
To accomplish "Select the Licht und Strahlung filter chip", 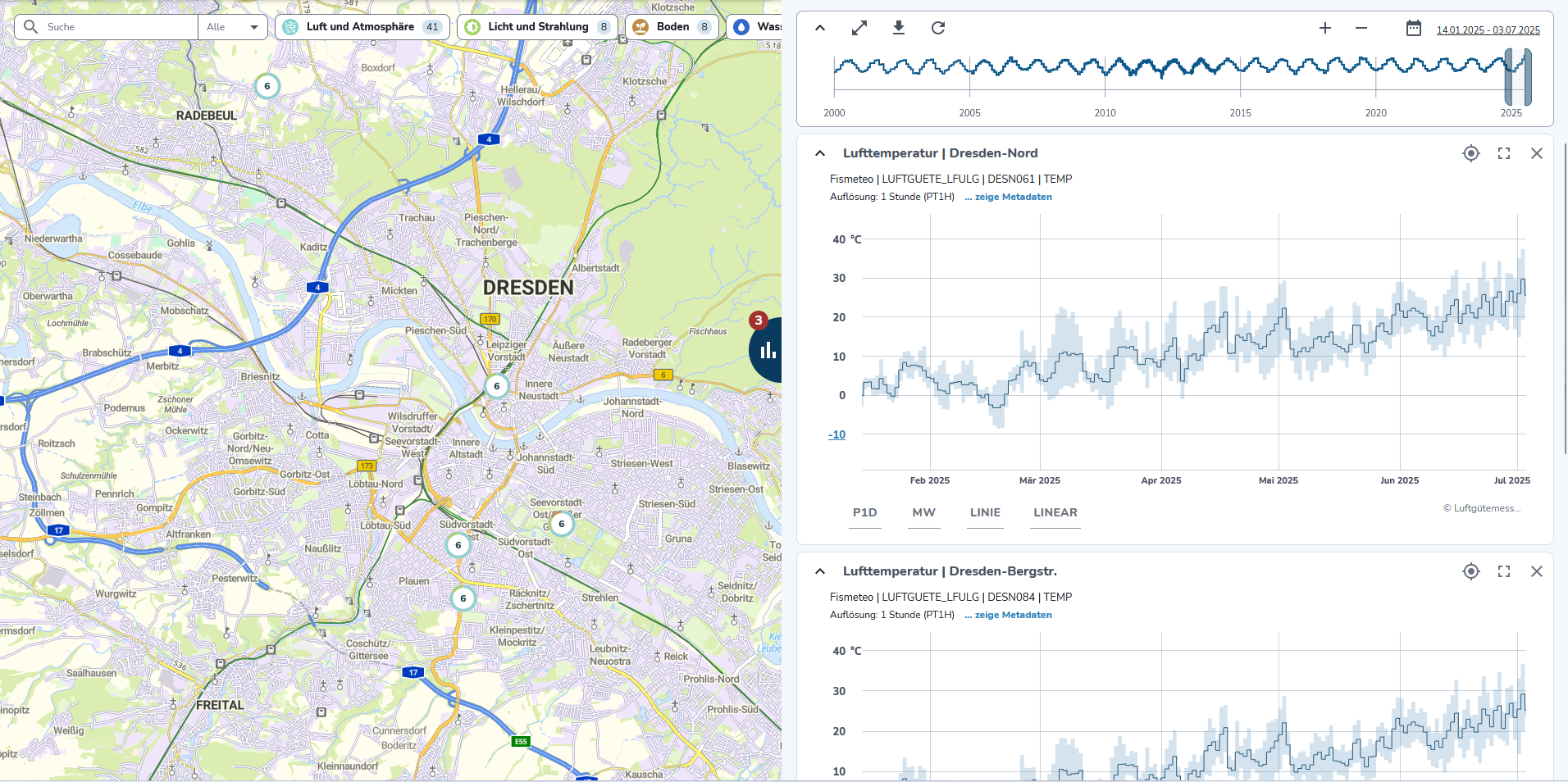I will (x=537, y=27).
